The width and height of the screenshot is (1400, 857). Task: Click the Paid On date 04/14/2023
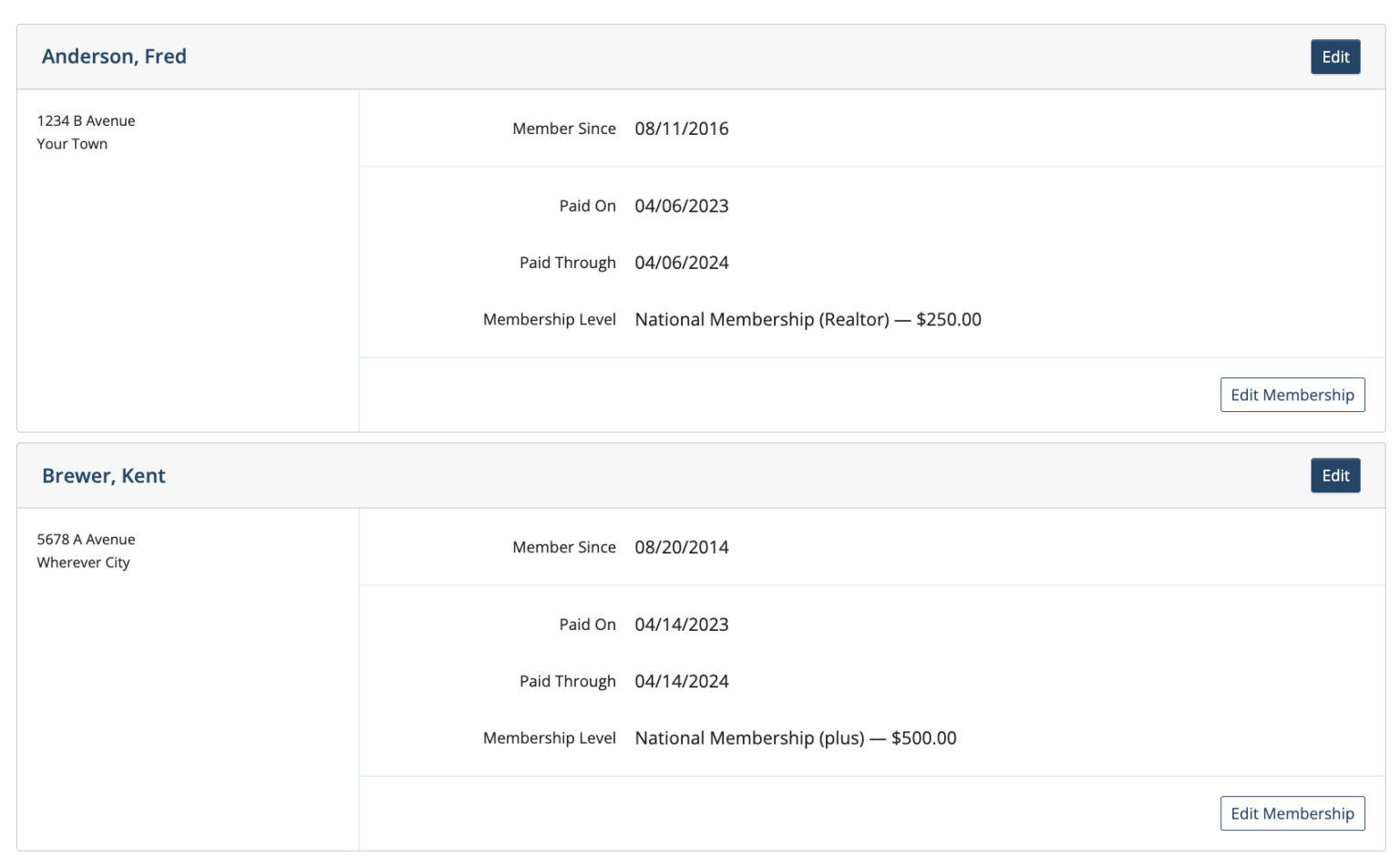pyautogui.click(x=681, y=625)
